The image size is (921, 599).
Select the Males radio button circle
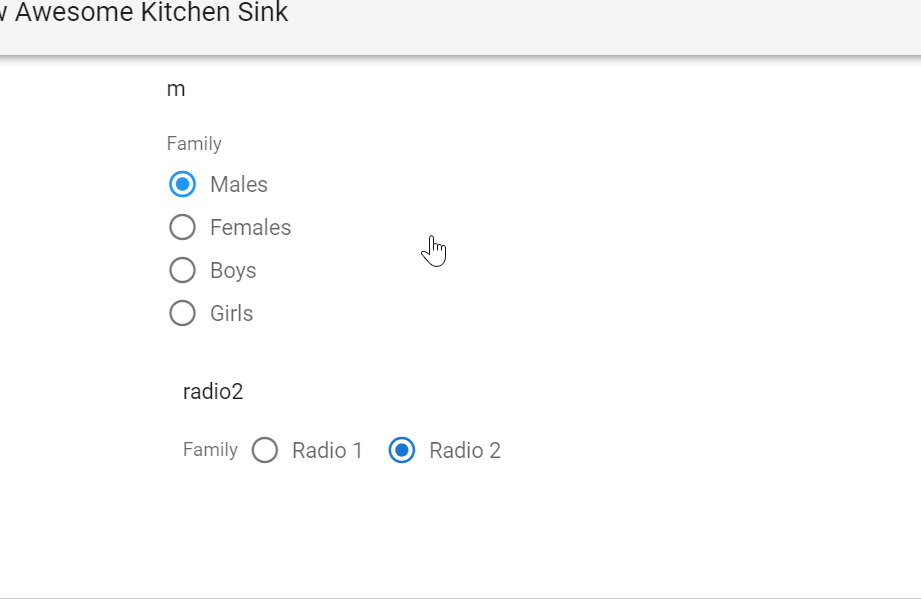point(182,184)
